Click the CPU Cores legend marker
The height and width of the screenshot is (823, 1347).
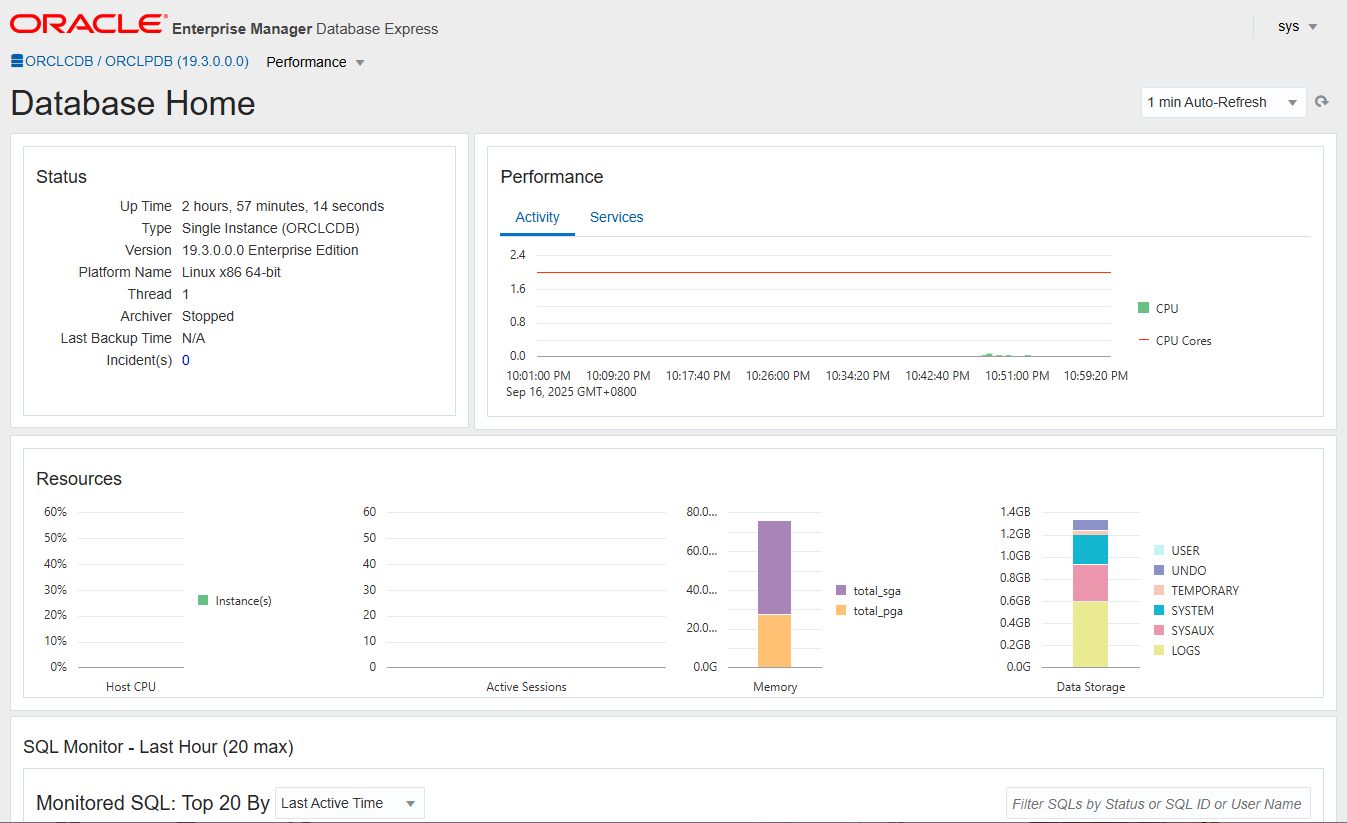[x=1146, y=340]
